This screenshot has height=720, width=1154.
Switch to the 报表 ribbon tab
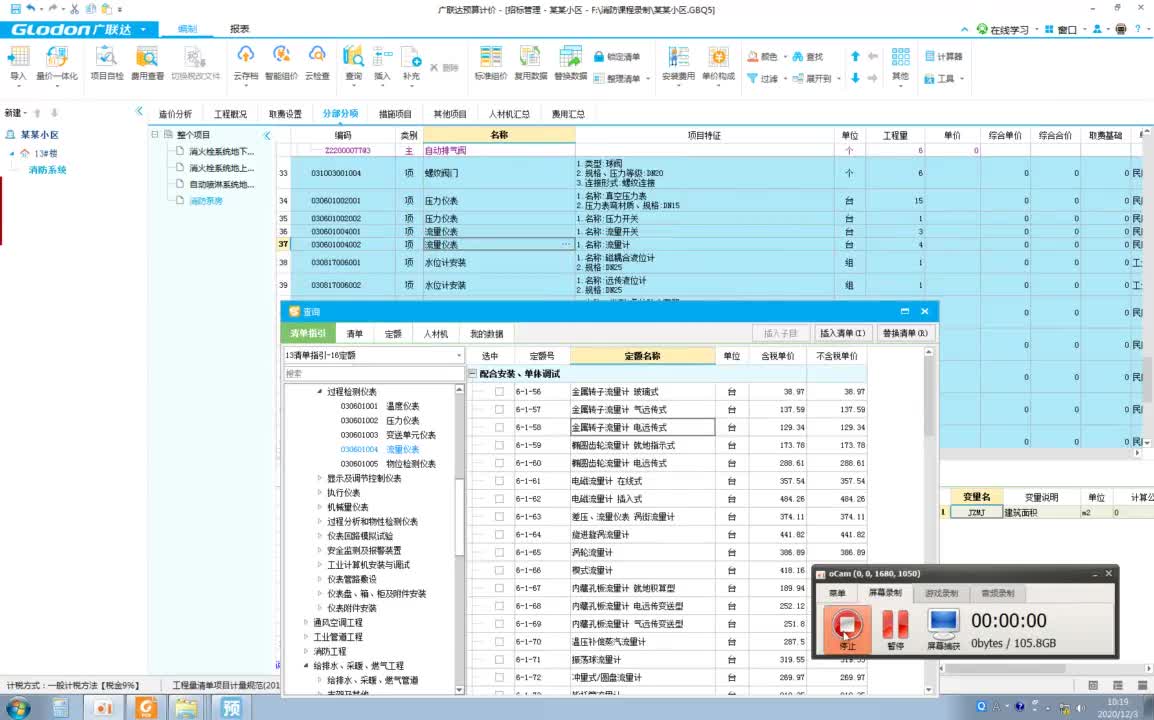click(x=240, y=29)
